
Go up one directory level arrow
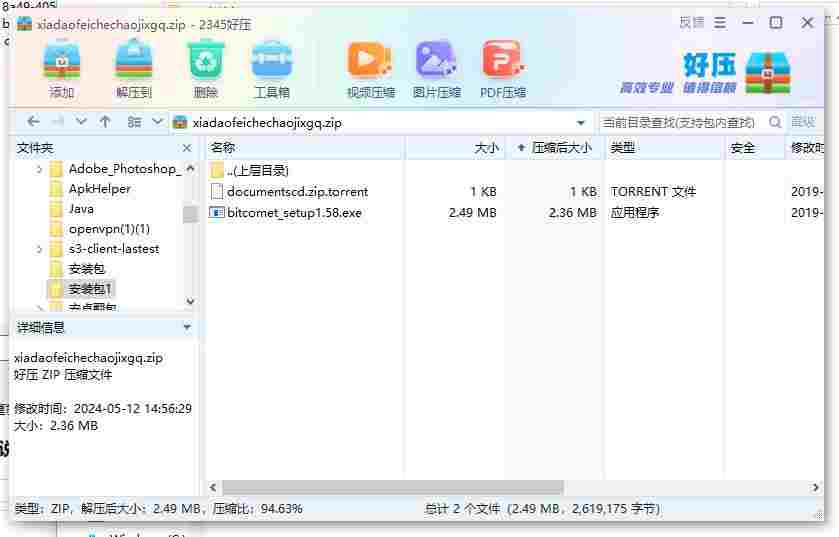[x=105, y=122]
